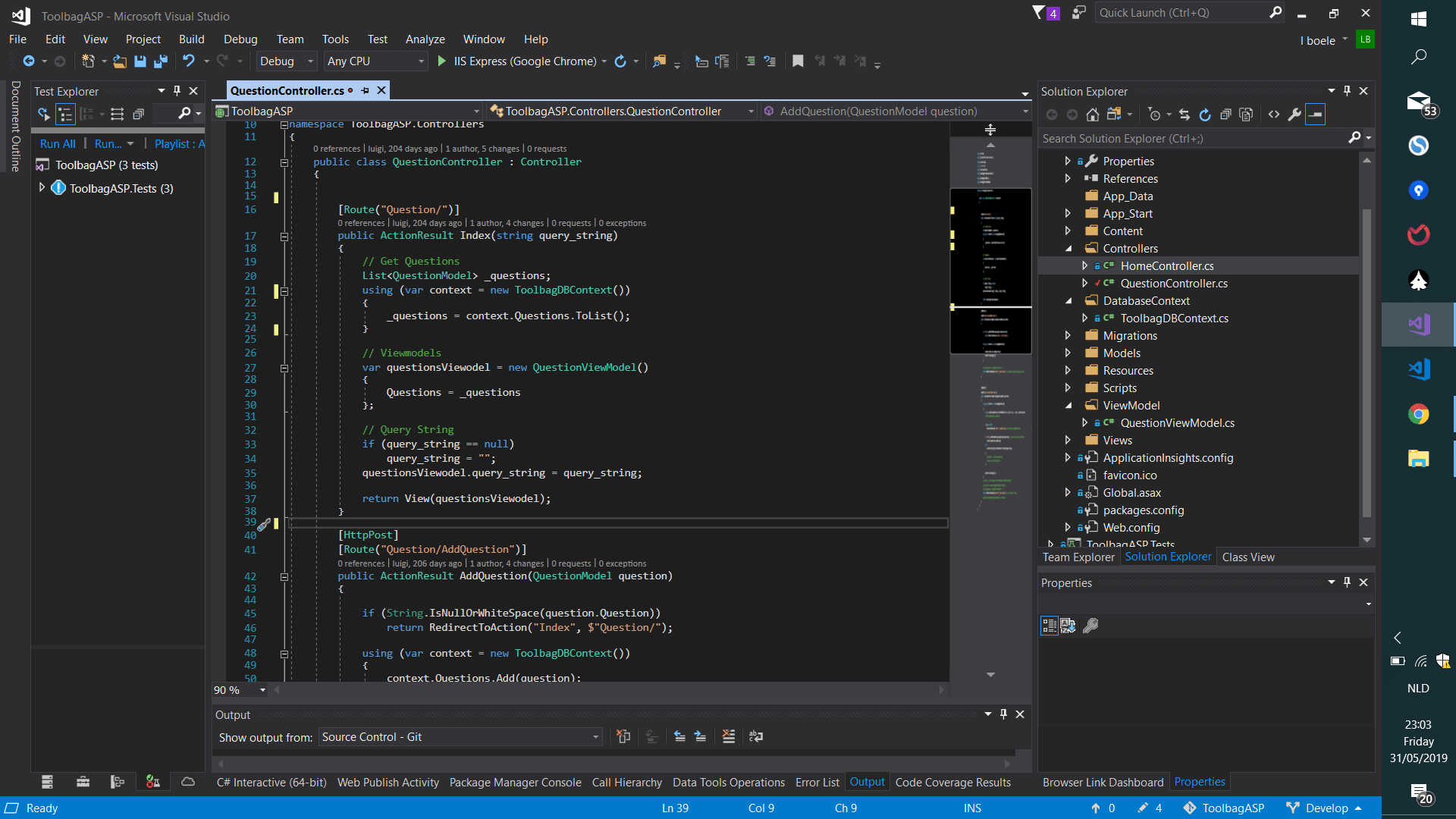Click pending changes count 4 in status bar
Viewport: 1456px width, 819px height.
click(x=1150, y=808)
